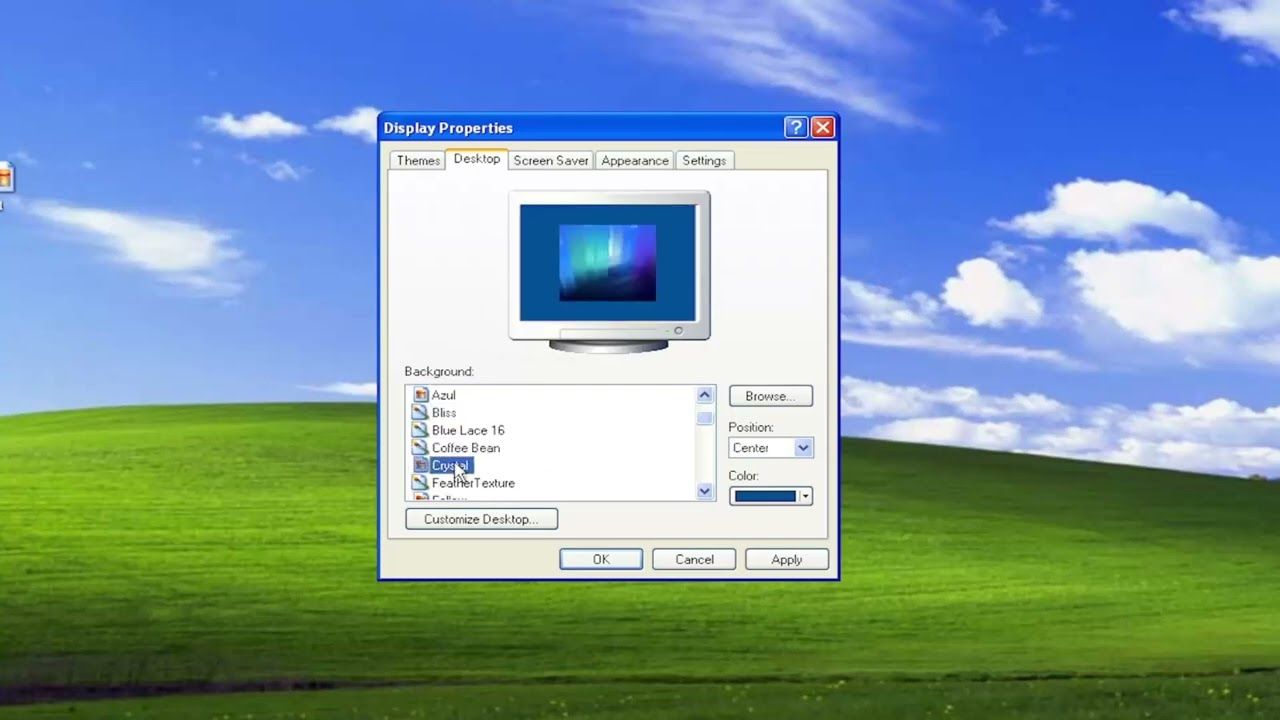Screen dimensions: 1280x720
Task: Switch to the Screen Saver tab
Action: coord(551,161)
